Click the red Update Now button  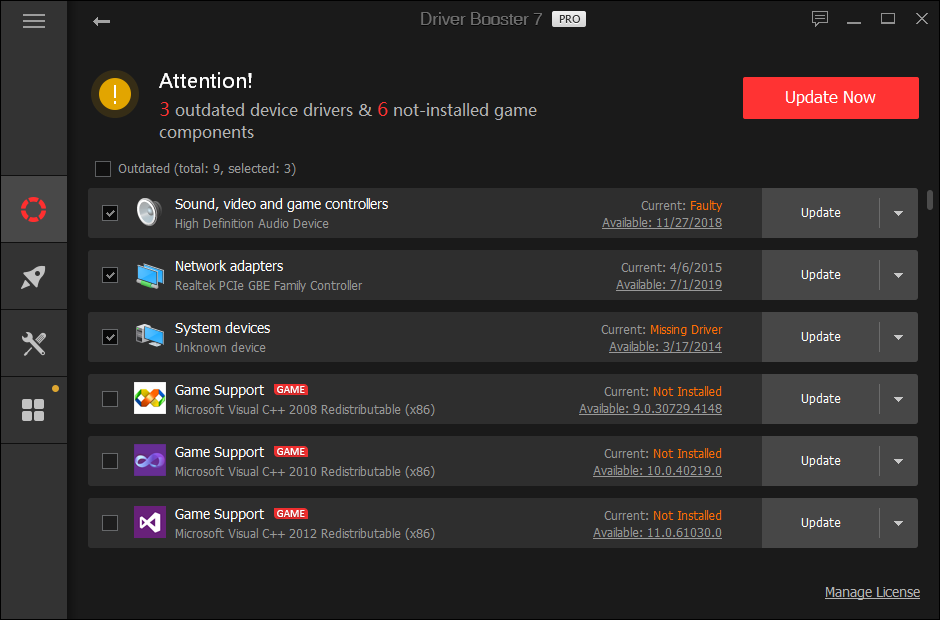click(x=830, y=98)
